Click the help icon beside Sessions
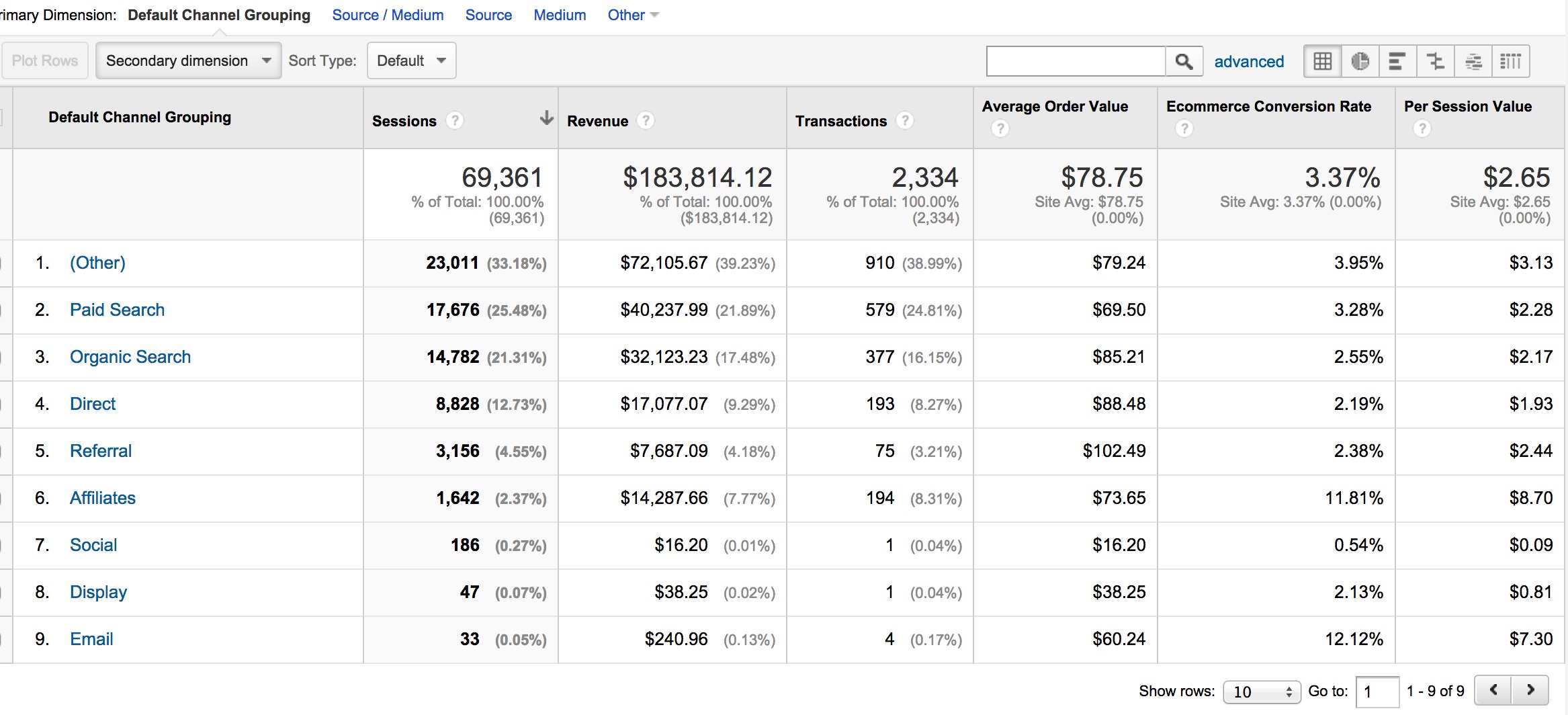The width and height of the screenshot is (1568, 715). pos(455,121)
